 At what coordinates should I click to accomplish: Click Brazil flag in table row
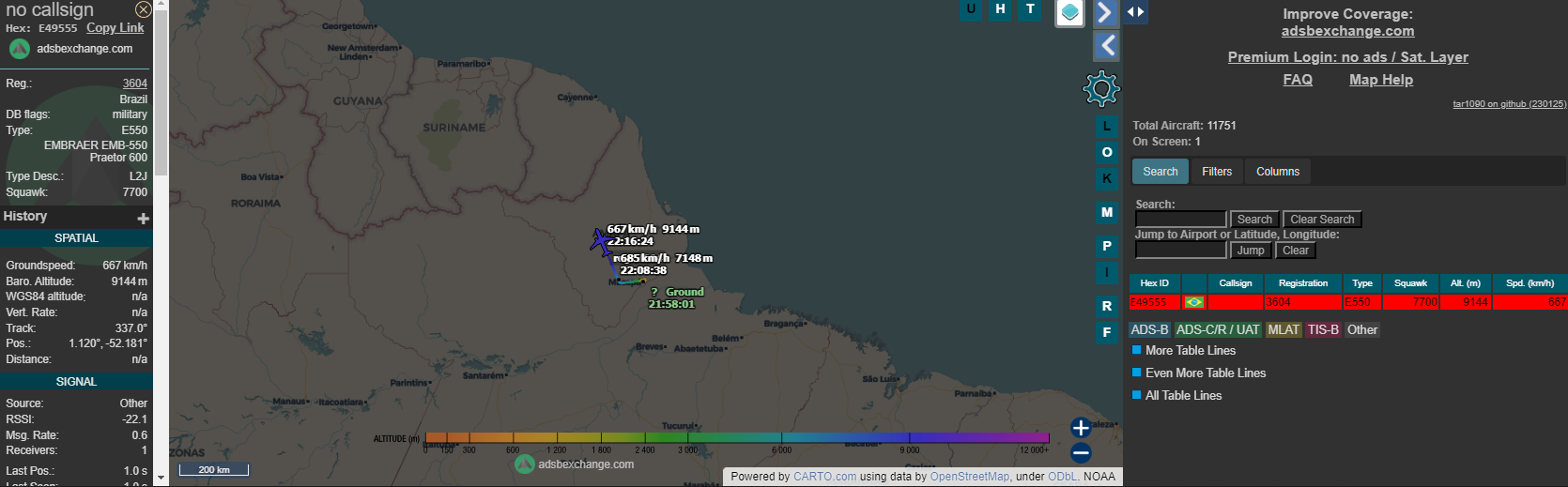(1194, 302)
